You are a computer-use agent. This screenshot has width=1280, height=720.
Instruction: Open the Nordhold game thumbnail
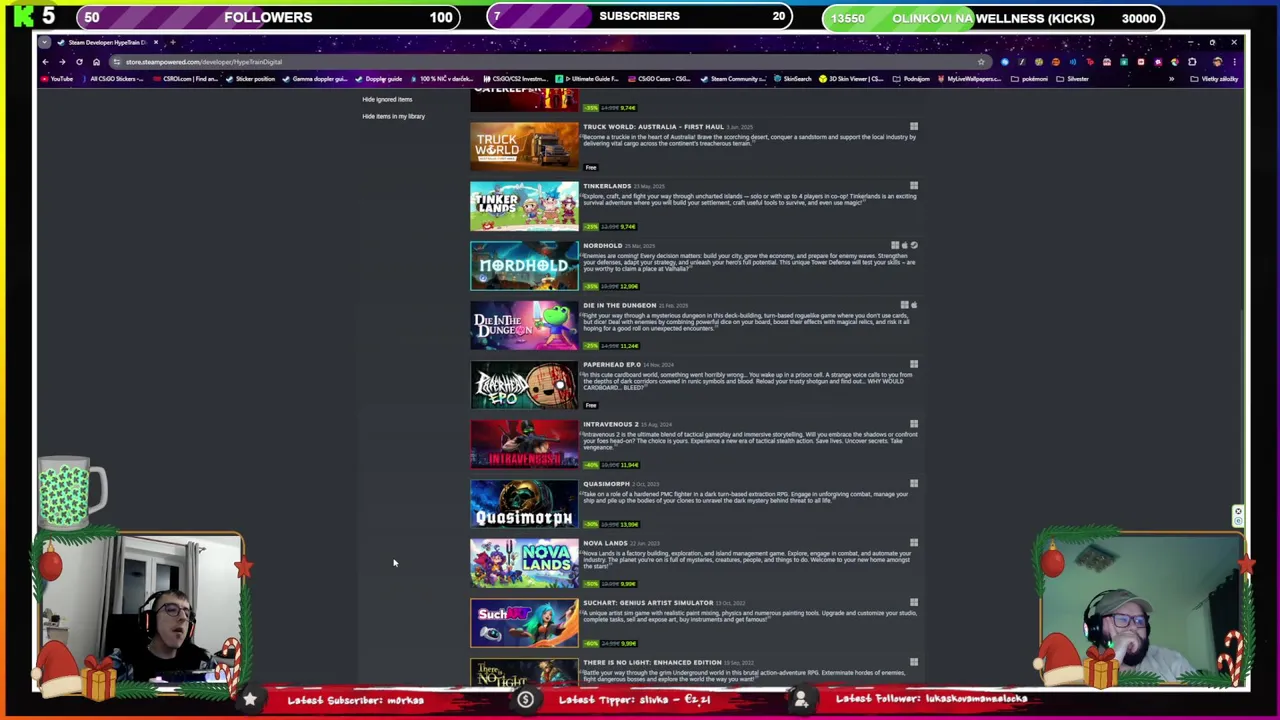tap(524, 266)
